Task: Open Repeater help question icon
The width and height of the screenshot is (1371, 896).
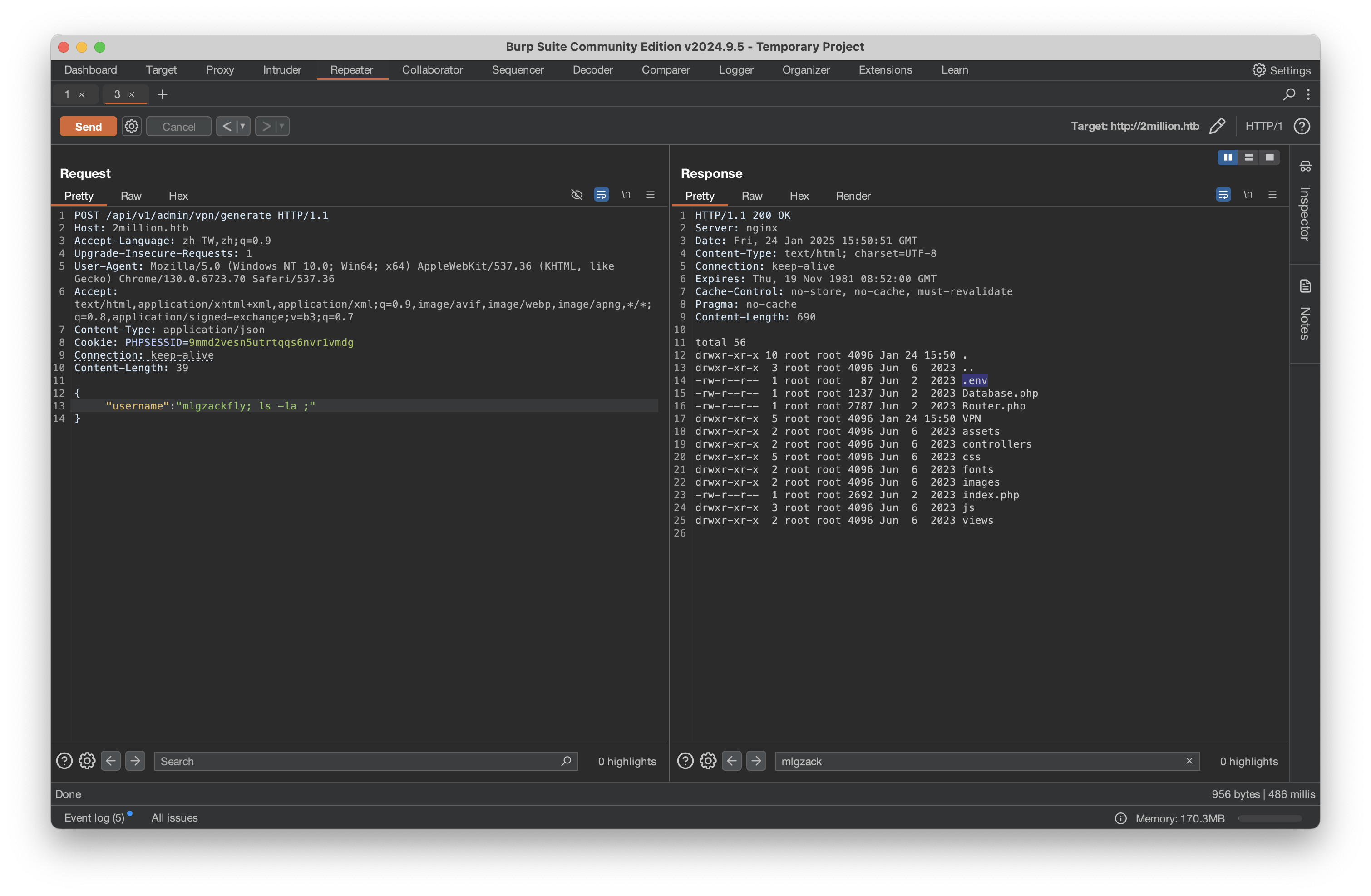Action: [1302, 126]
